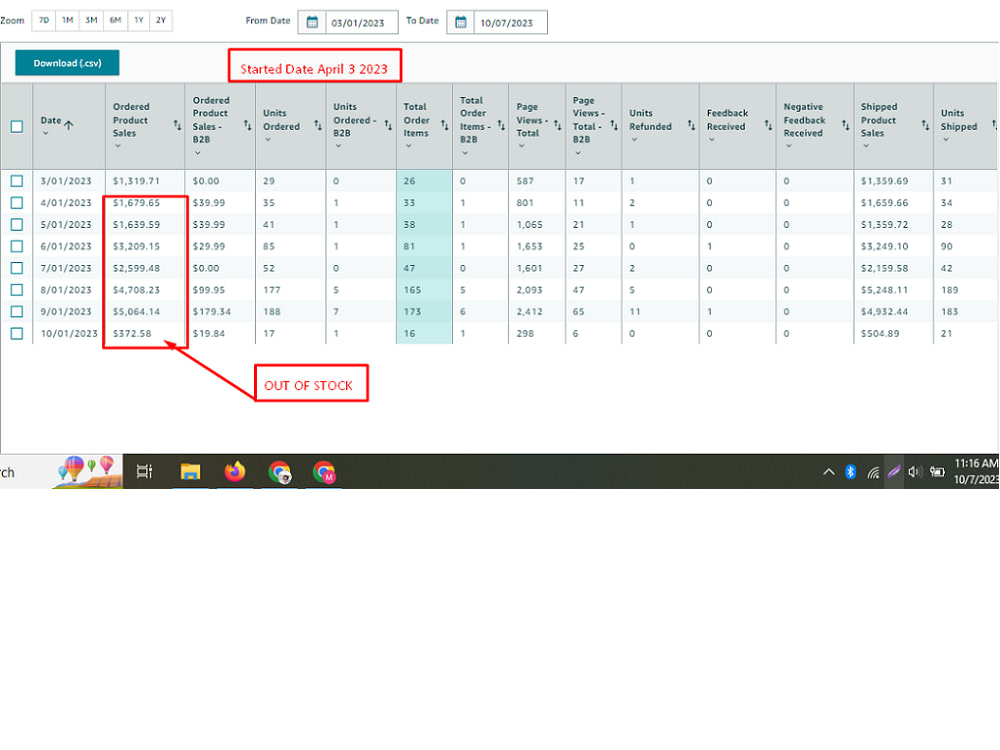The height and width of the screenshot is (750, 1000).
Task: Check the row for 7/01/2023
Action: (x=17, y=268)
